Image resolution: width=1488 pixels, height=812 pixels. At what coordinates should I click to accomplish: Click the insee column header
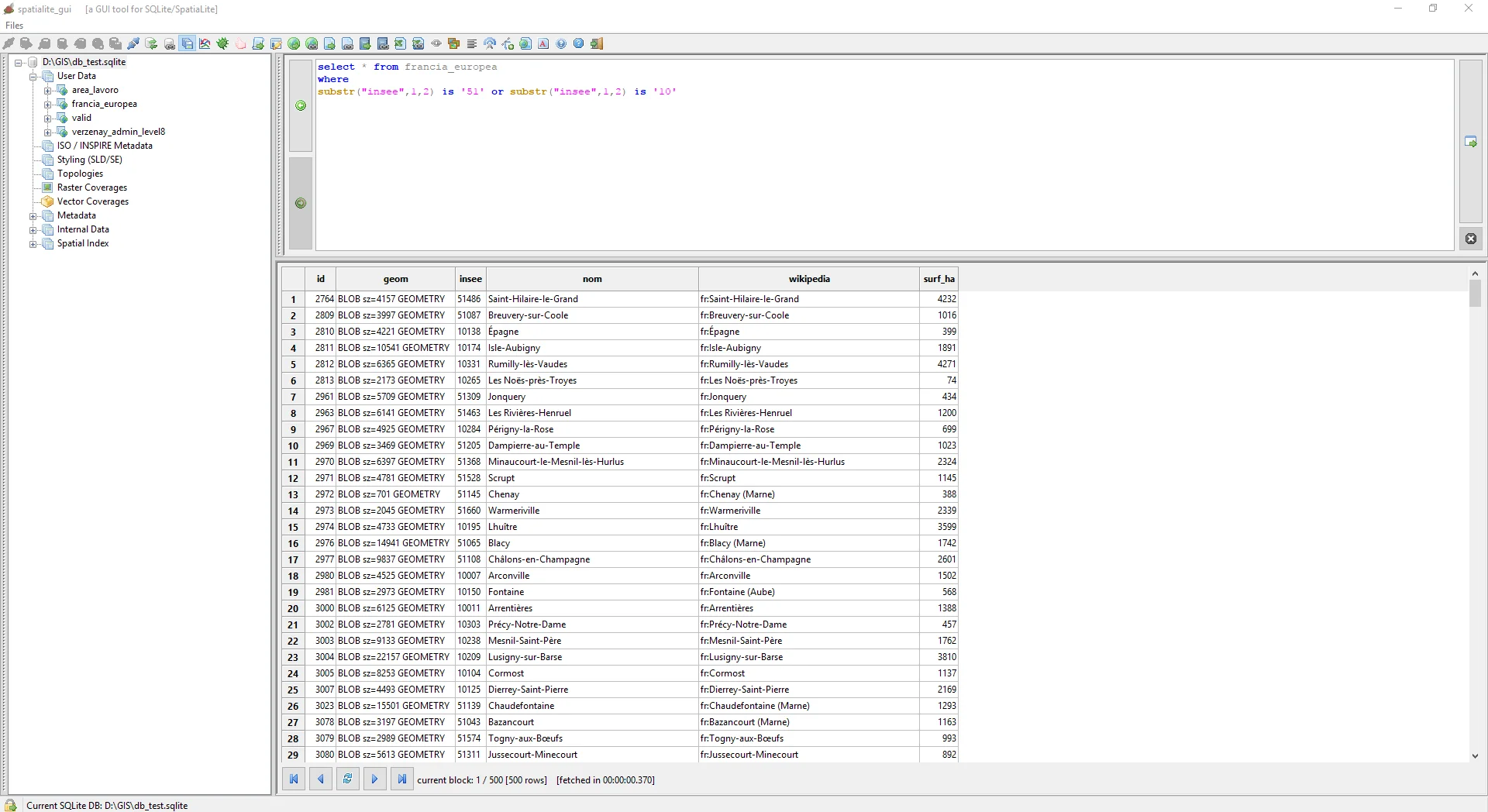tap(470, 279)
